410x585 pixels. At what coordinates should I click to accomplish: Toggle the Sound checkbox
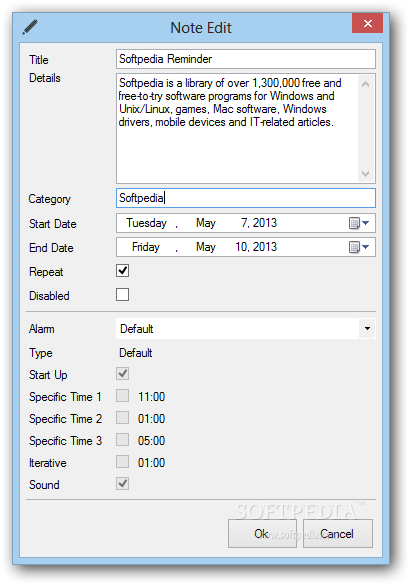(x=122, y=484)
